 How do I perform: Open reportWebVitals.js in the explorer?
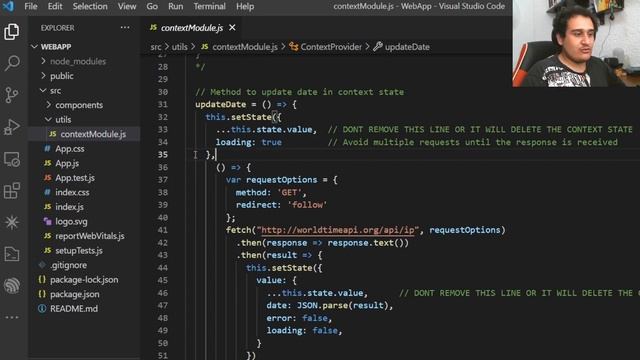point(90,236)
